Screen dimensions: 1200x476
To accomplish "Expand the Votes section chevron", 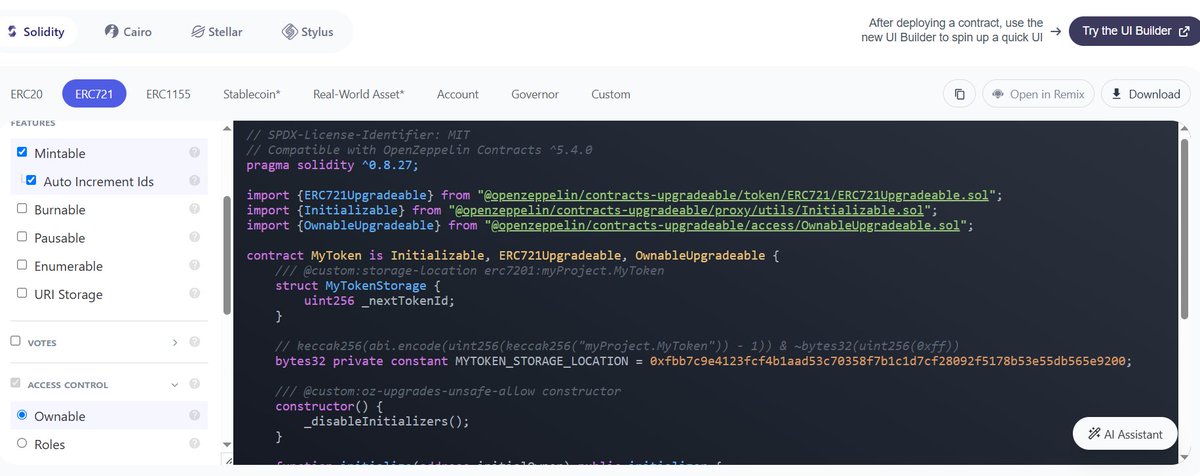I will coord(174,342).
